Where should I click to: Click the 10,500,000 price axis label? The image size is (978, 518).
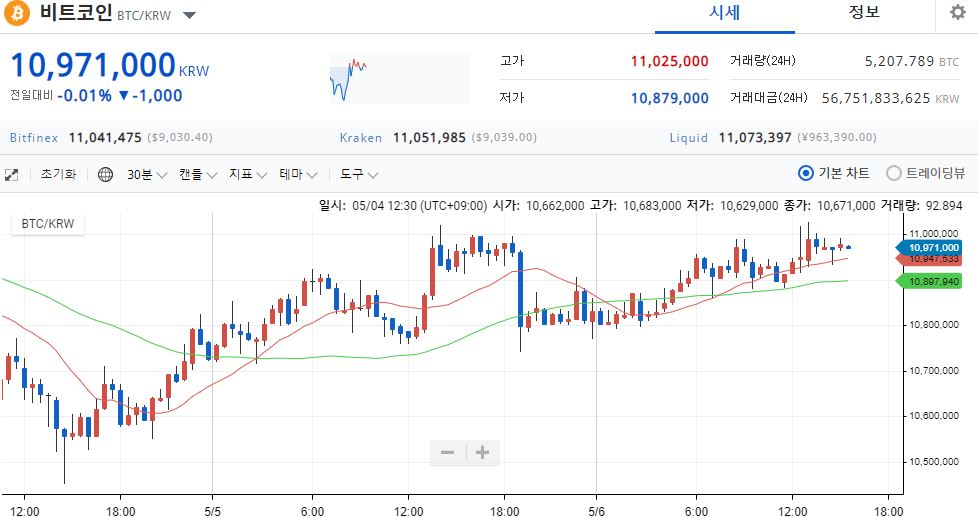click(934, 462)
